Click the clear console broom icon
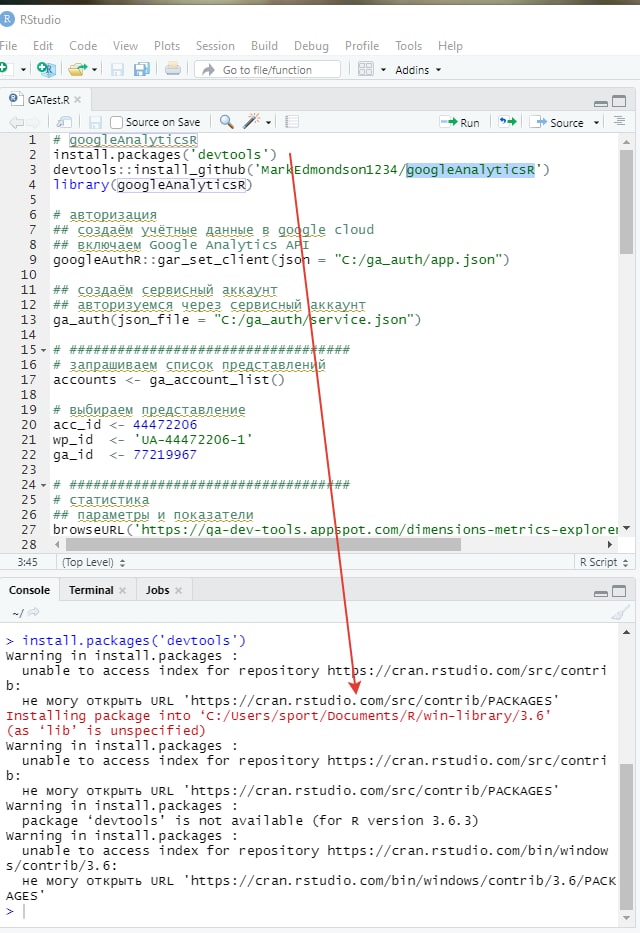640x933 pixels. coord(620,612)
